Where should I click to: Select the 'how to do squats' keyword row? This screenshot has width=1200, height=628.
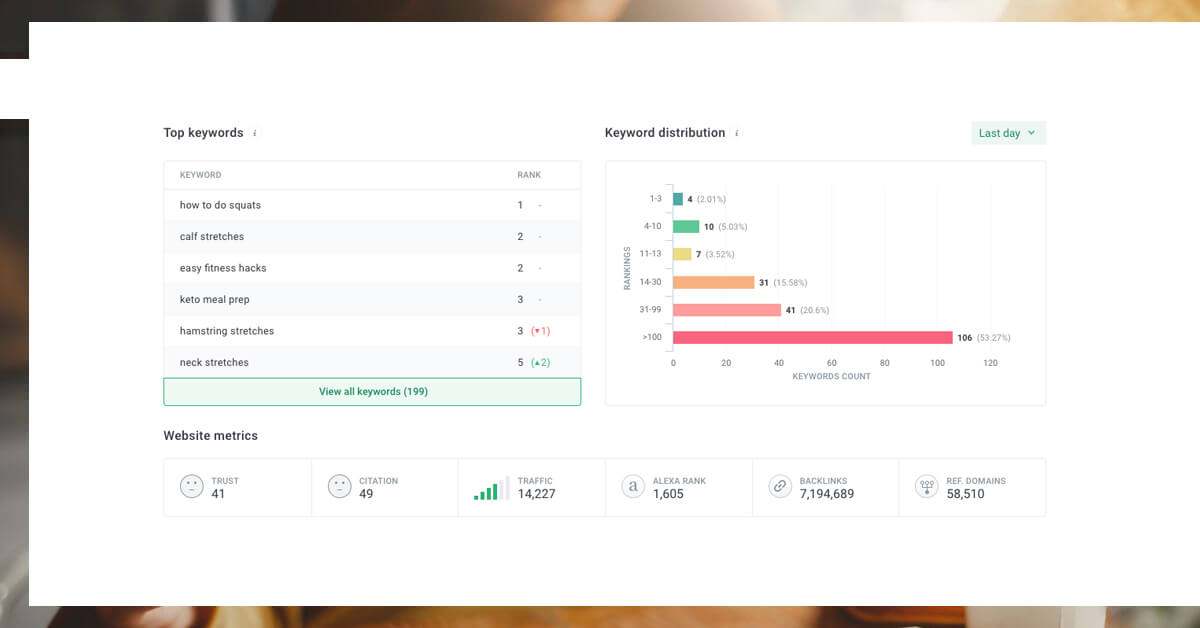click(x=372, y=205)
